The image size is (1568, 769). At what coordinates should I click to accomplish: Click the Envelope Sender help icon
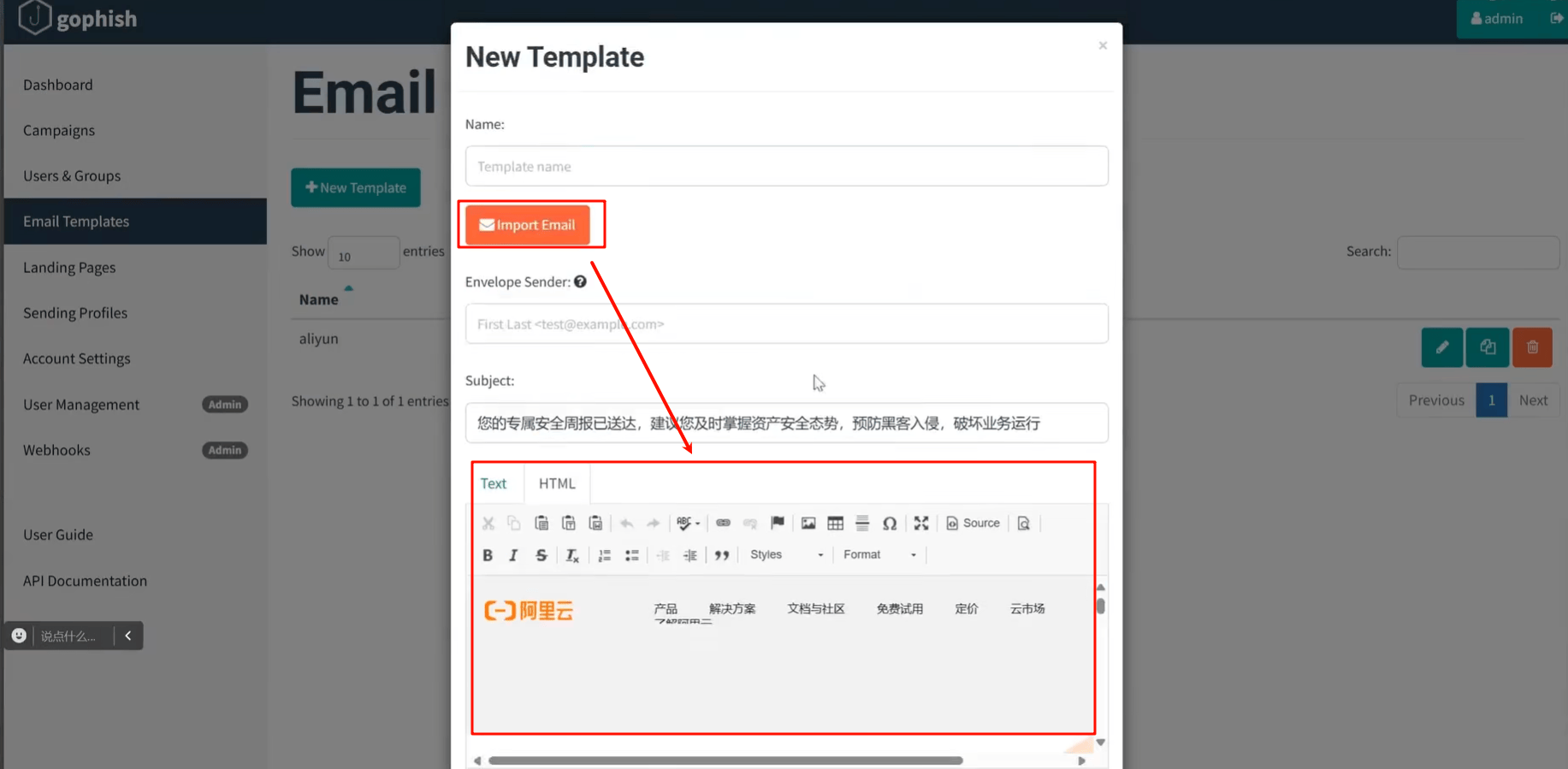coord(581,281)
